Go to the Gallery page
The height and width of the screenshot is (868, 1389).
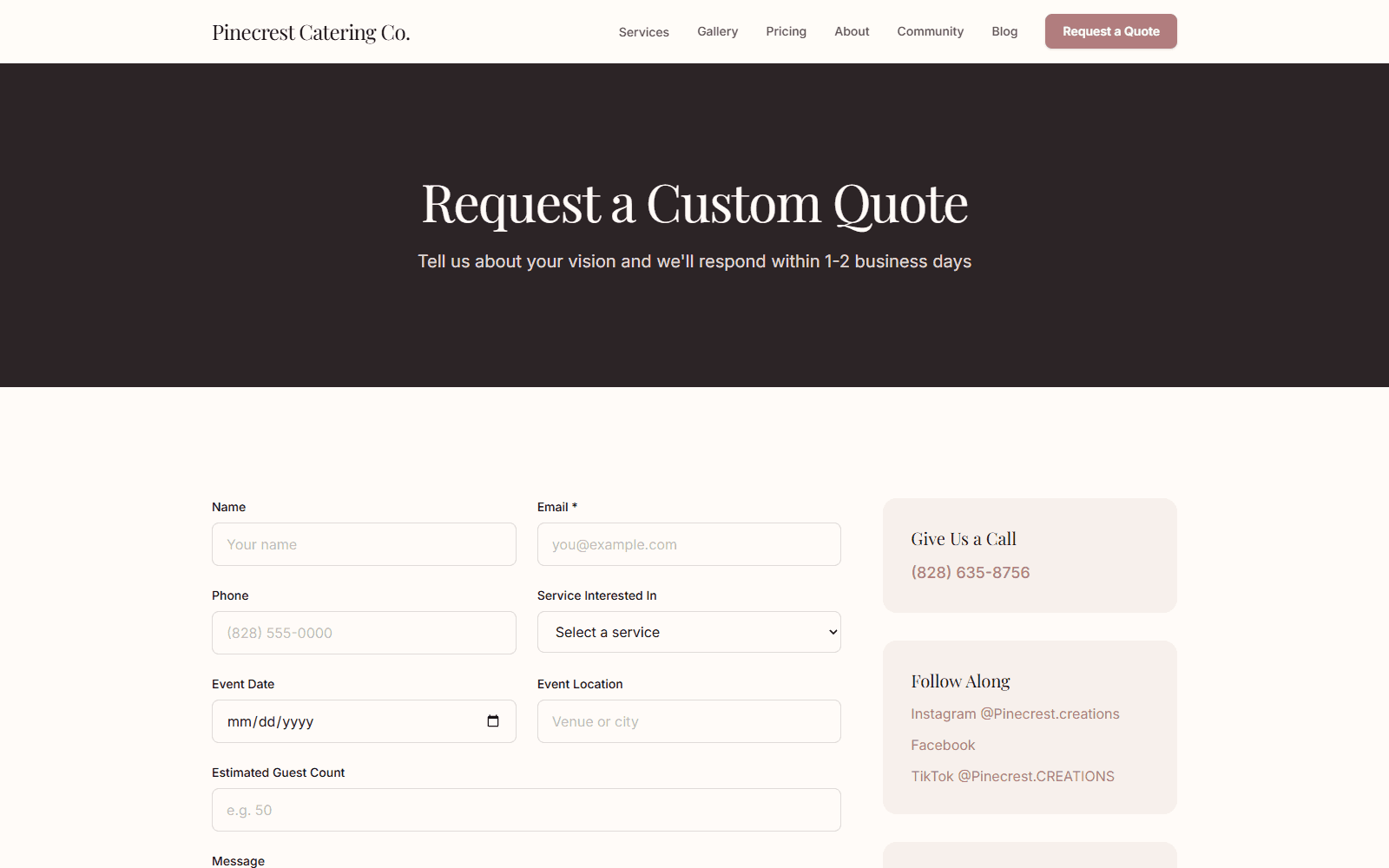[x=717, y=31]
